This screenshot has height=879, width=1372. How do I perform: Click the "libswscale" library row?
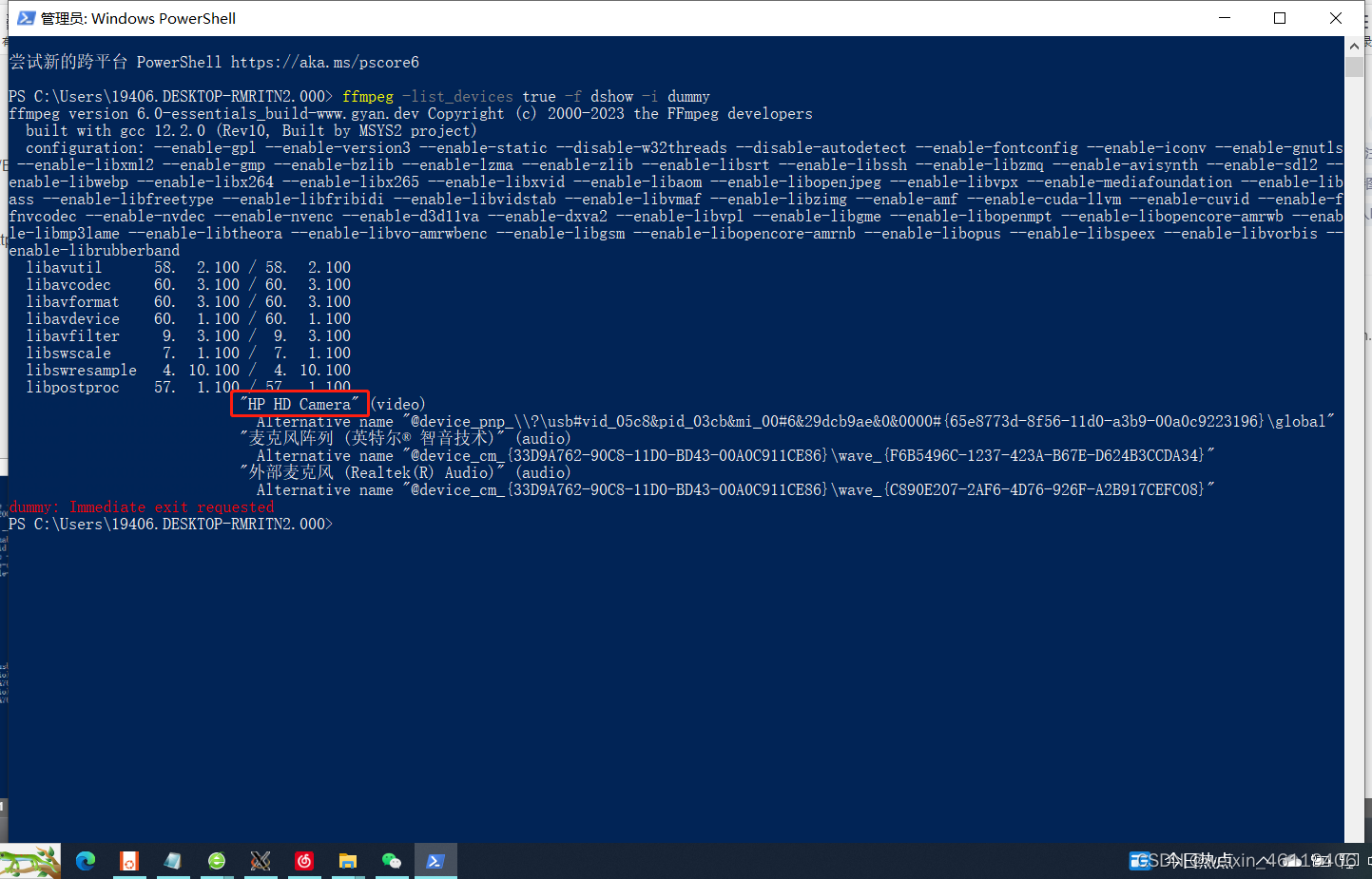coord(188,354)
